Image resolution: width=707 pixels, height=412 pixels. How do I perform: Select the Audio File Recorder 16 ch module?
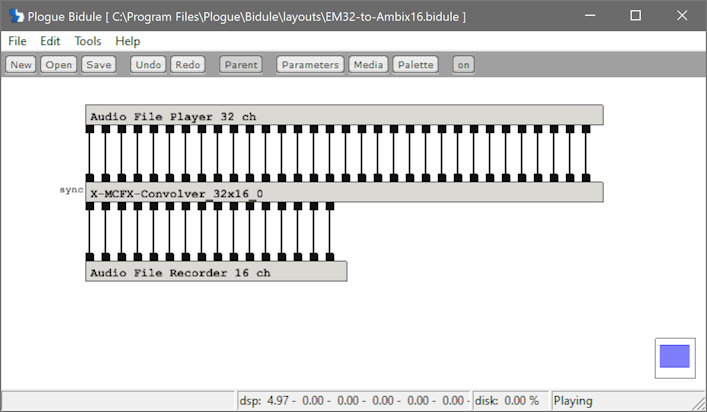(x=216, y=272)
